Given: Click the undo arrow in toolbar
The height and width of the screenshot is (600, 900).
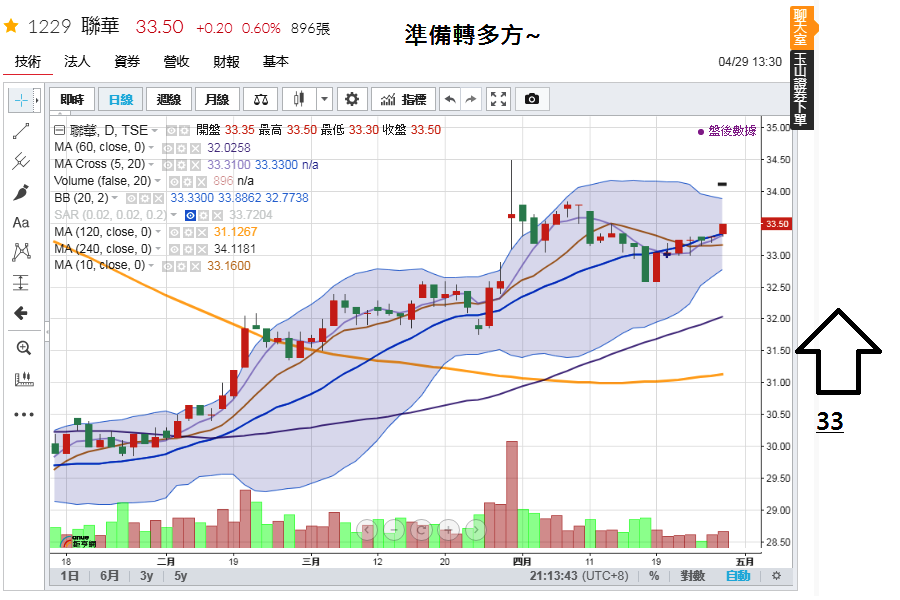Looking at the screenshot, I should pyautogui.click(x=450, y=99).
